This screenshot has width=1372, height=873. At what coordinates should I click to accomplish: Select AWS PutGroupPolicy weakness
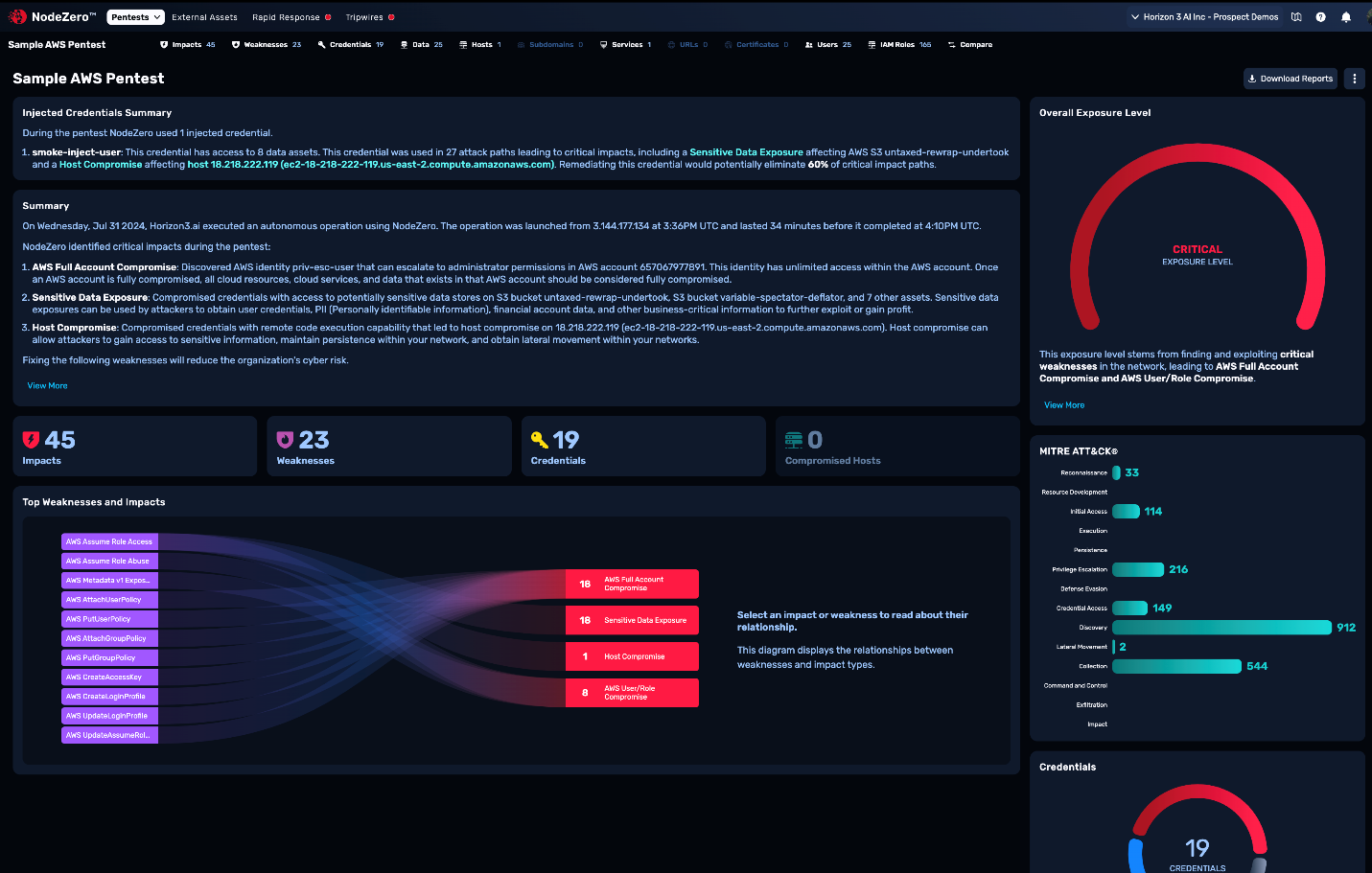pyautogui.click(x=109, y=657)
